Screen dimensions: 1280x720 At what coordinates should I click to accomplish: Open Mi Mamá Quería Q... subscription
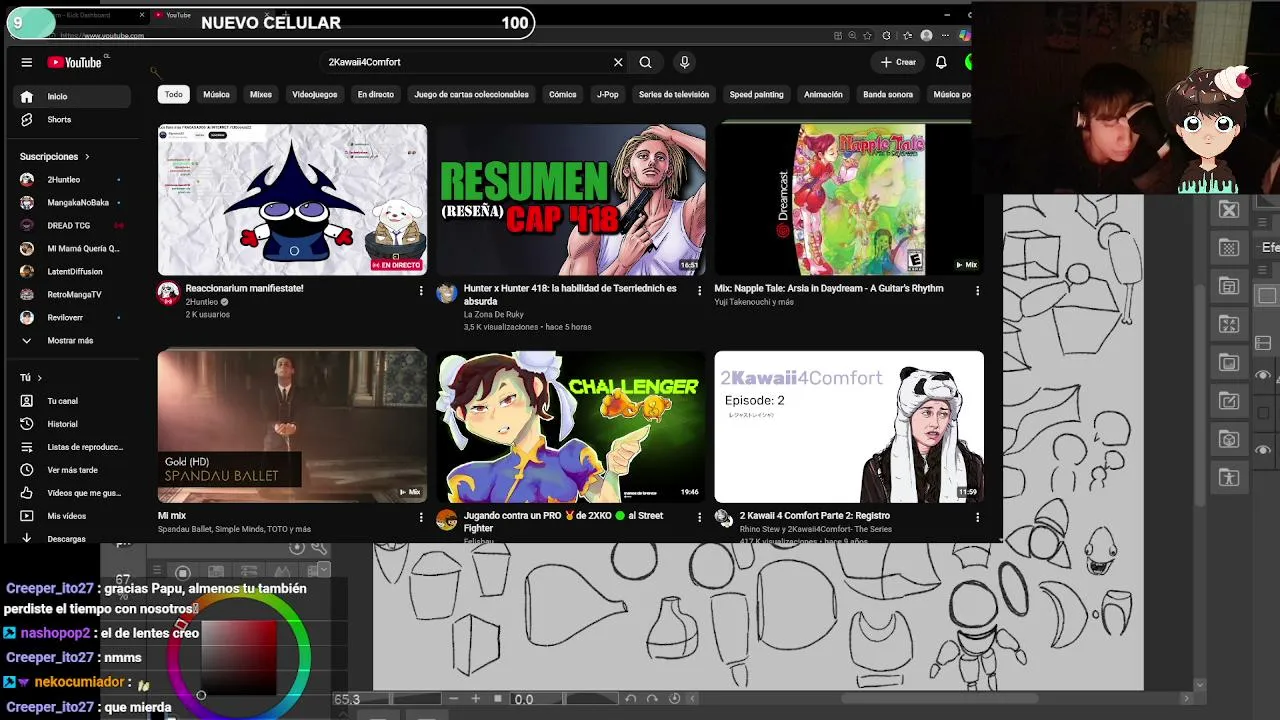72,249
